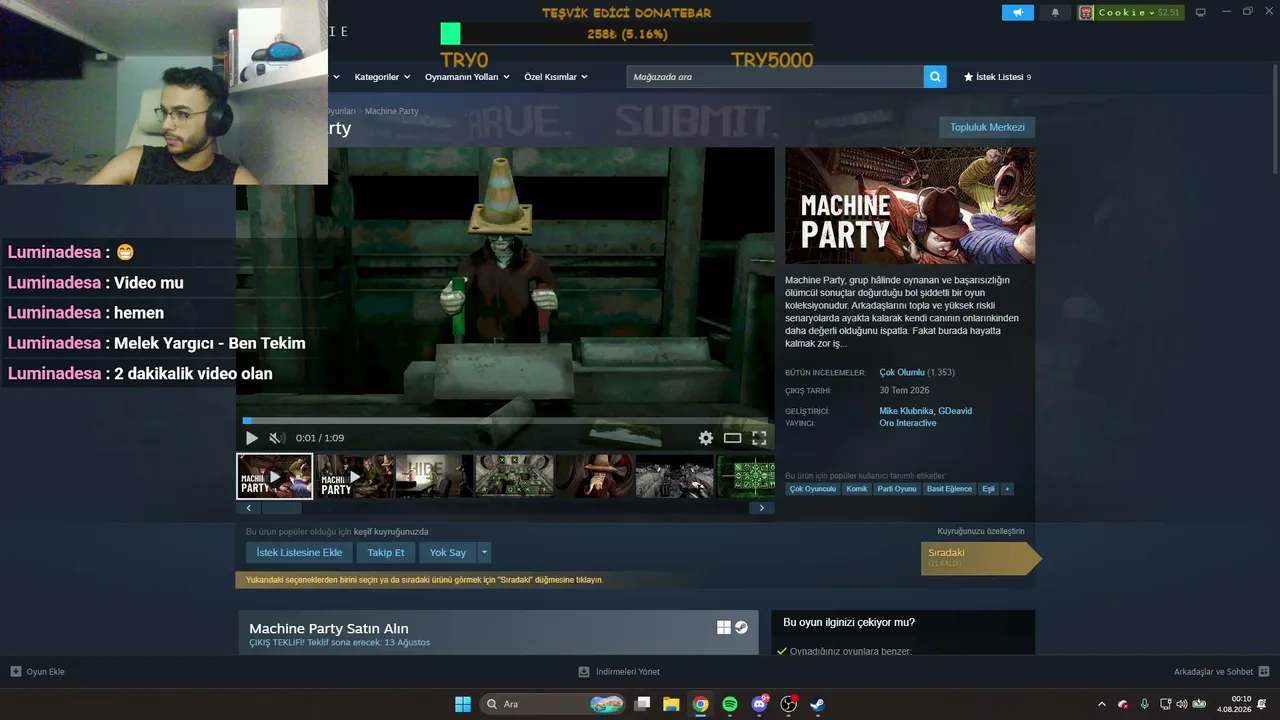Open Kuyruğunuzu özelleştirin link

pyautogui.click(x=981, y=531)
